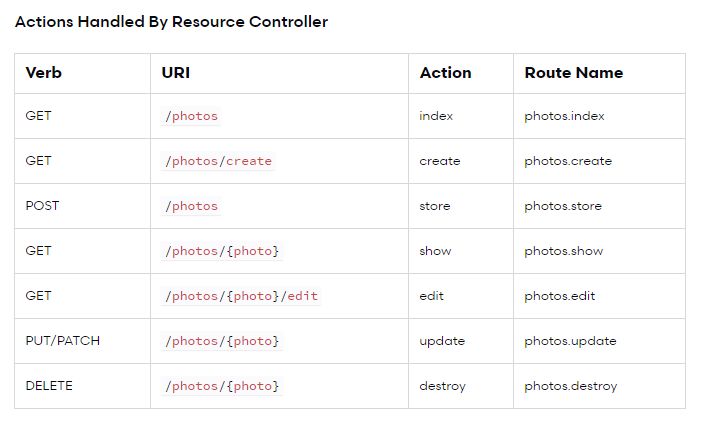This screenshot has height=429, width=706.
Task: Click the photos.destroy route name
Action: coord(570,386)
